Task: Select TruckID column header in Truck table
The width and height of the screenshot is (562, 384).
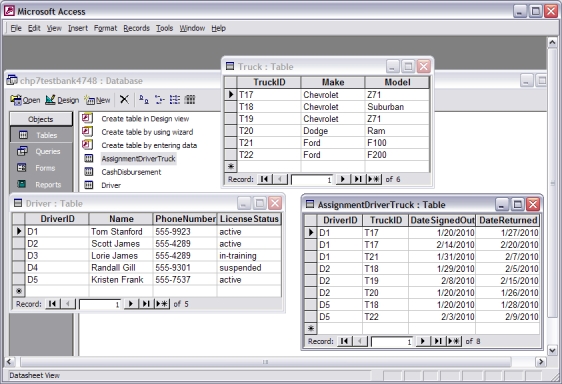Action: pos(269,82)
